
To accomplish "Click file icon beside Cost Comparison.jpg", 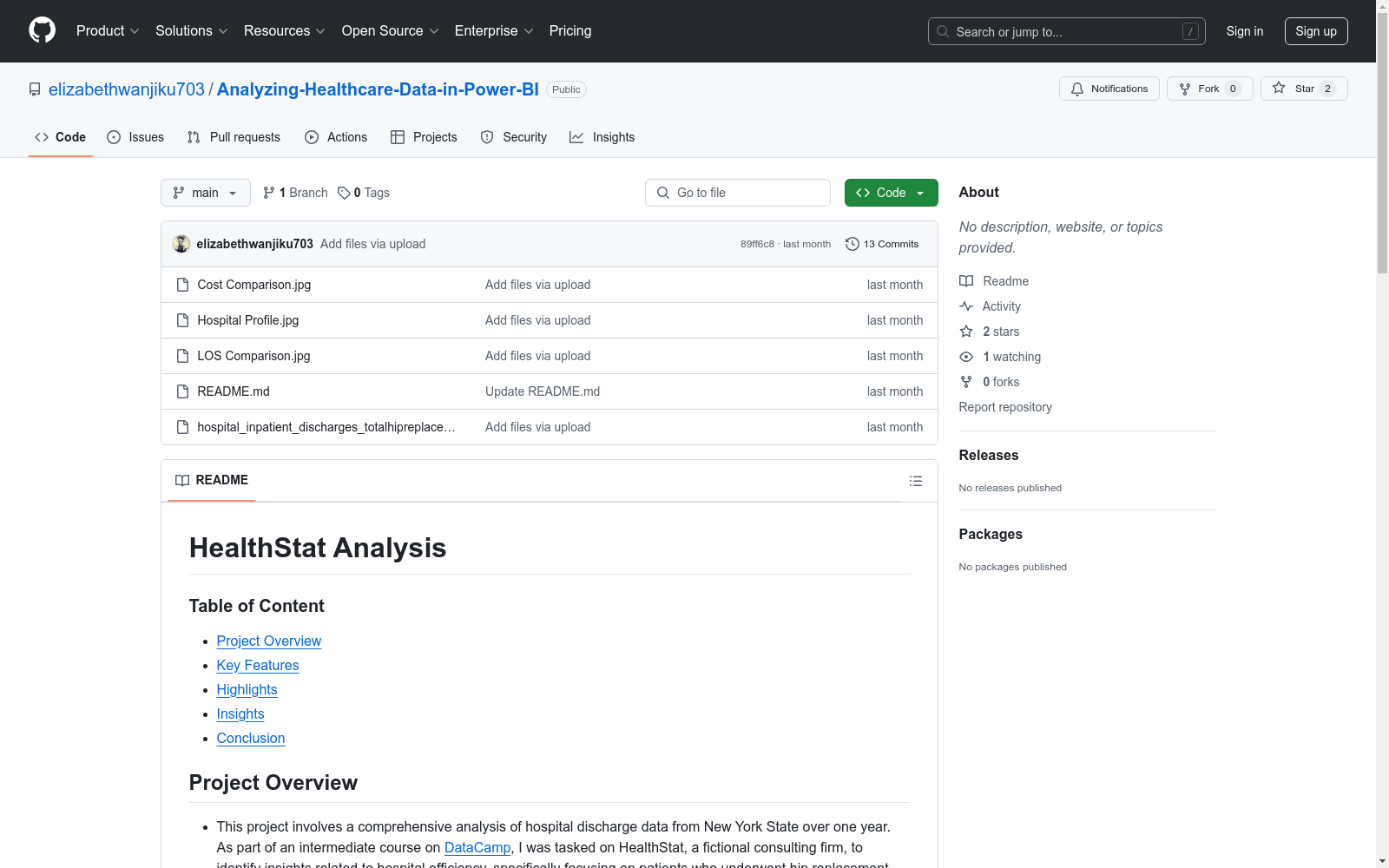I will pyautogui.click(x=182, y=285).
